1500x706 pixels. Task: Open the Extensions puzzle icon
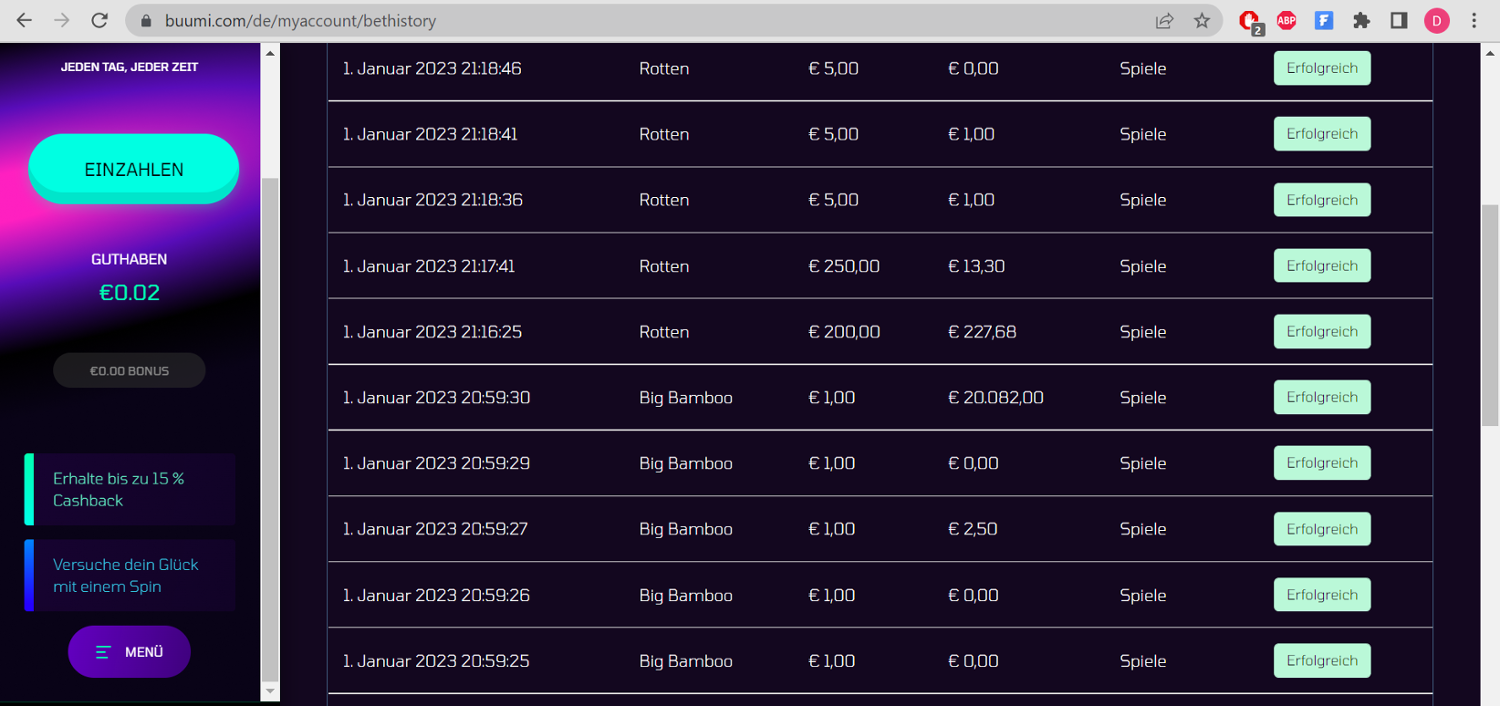(x=1361, y=20)
